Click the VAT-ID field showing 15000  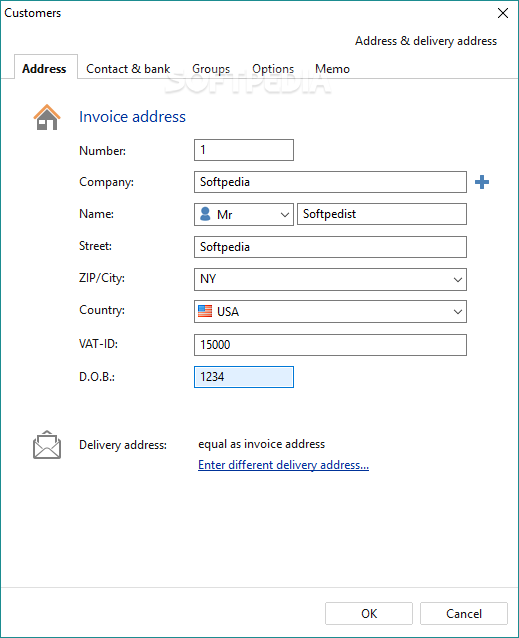point(330,345)
